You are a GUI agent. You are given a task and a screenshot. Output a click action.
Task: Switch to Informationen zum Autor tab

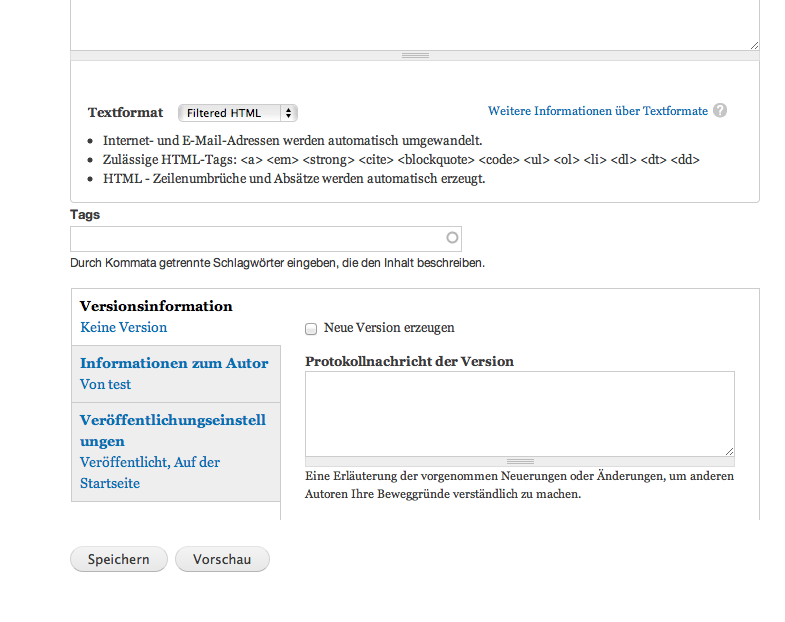[x=174, y=363]
